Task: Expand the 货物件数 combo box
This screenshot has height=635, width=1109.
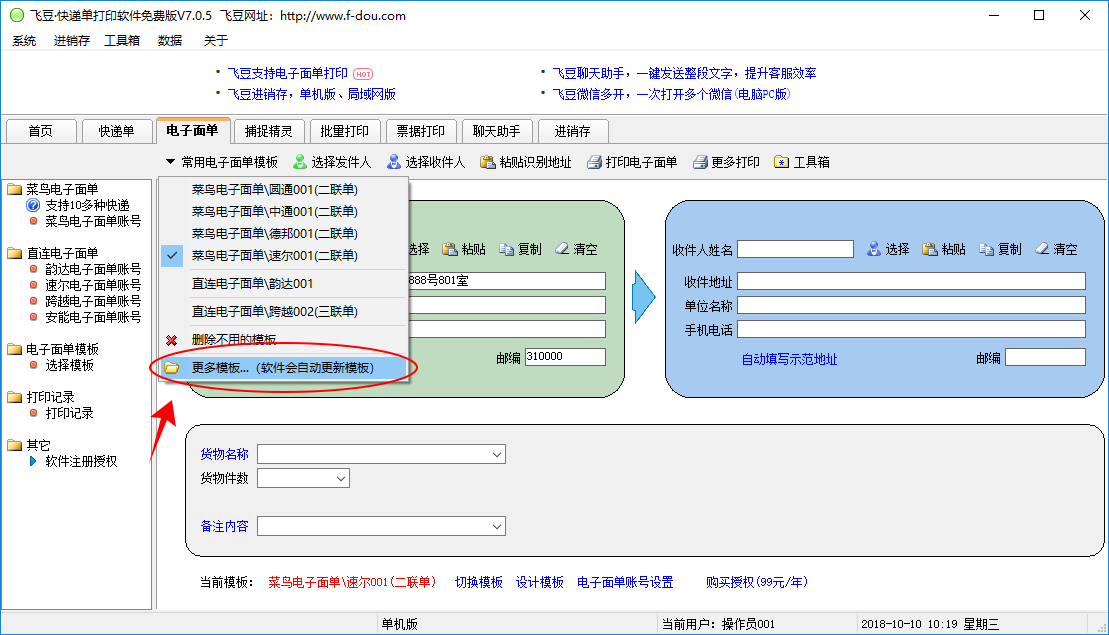Action: tap(341, 478)
